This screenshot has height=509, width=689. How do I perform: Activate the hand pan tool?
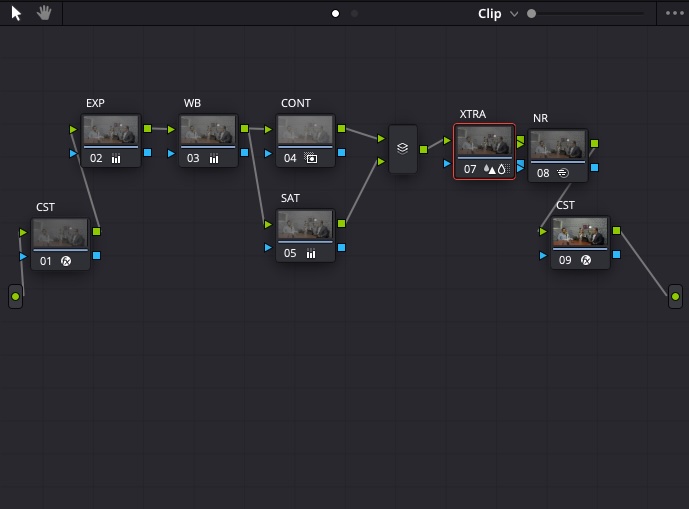pyautogui.click(x=44, y=13)
